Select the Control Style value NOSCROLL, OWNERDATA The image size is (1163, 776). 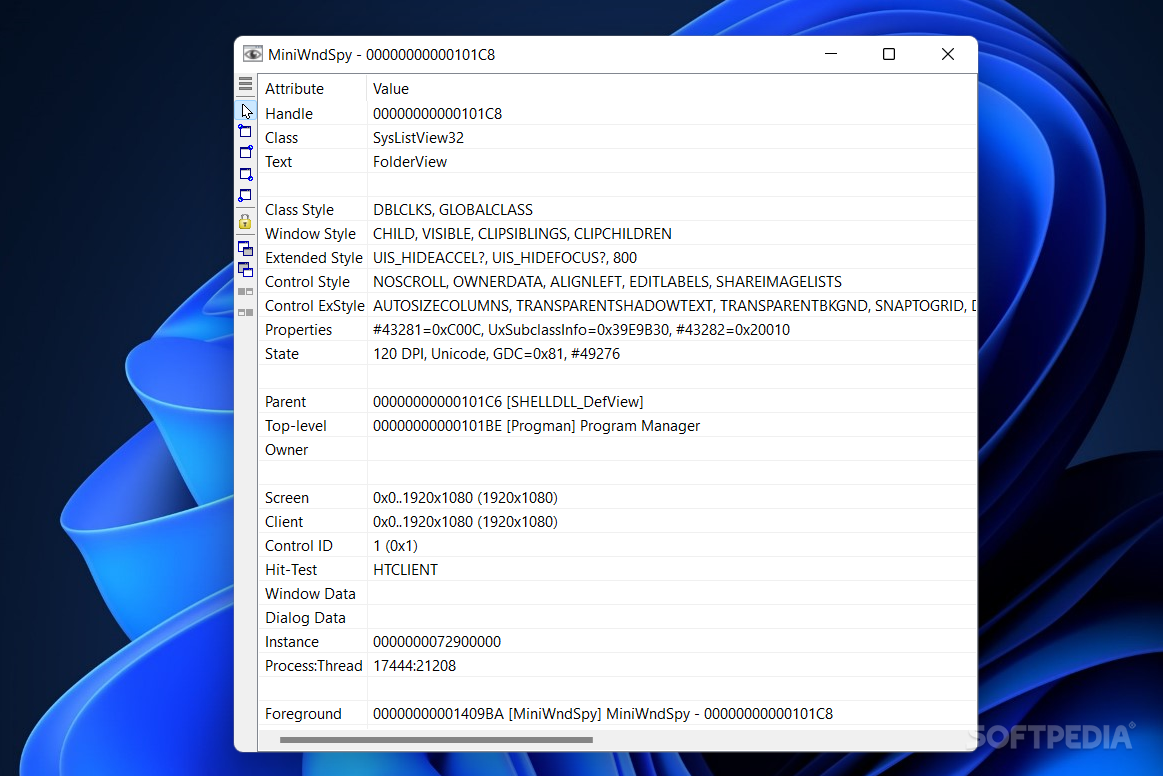coord(607,282)
